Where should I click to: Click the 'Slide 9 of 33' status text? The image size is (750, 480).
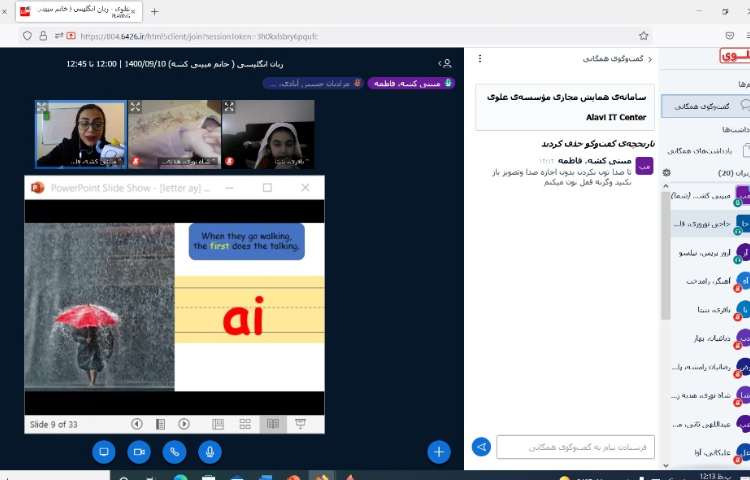point(54,424)
